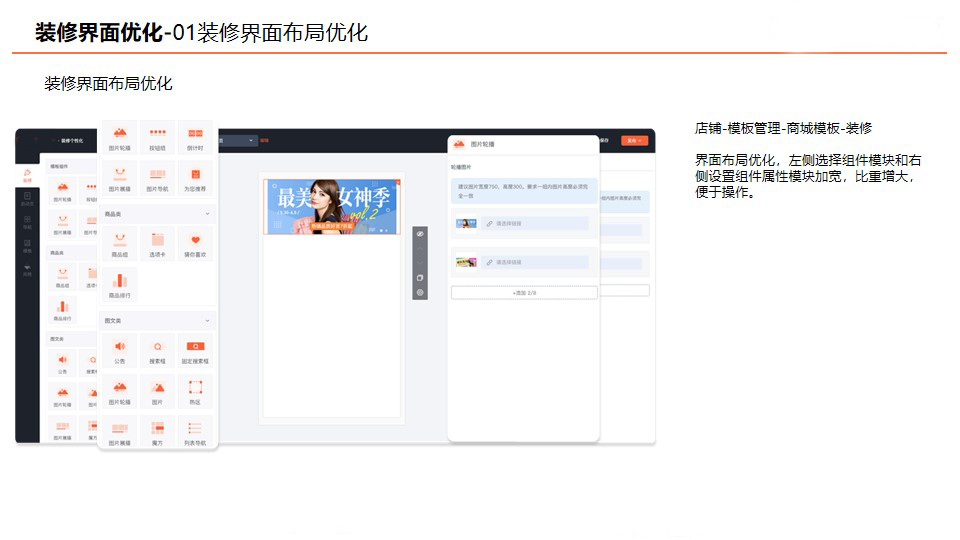960x540 pixels.
Task: Open the page selector dropdown in top bar
Action: (238, 140)
